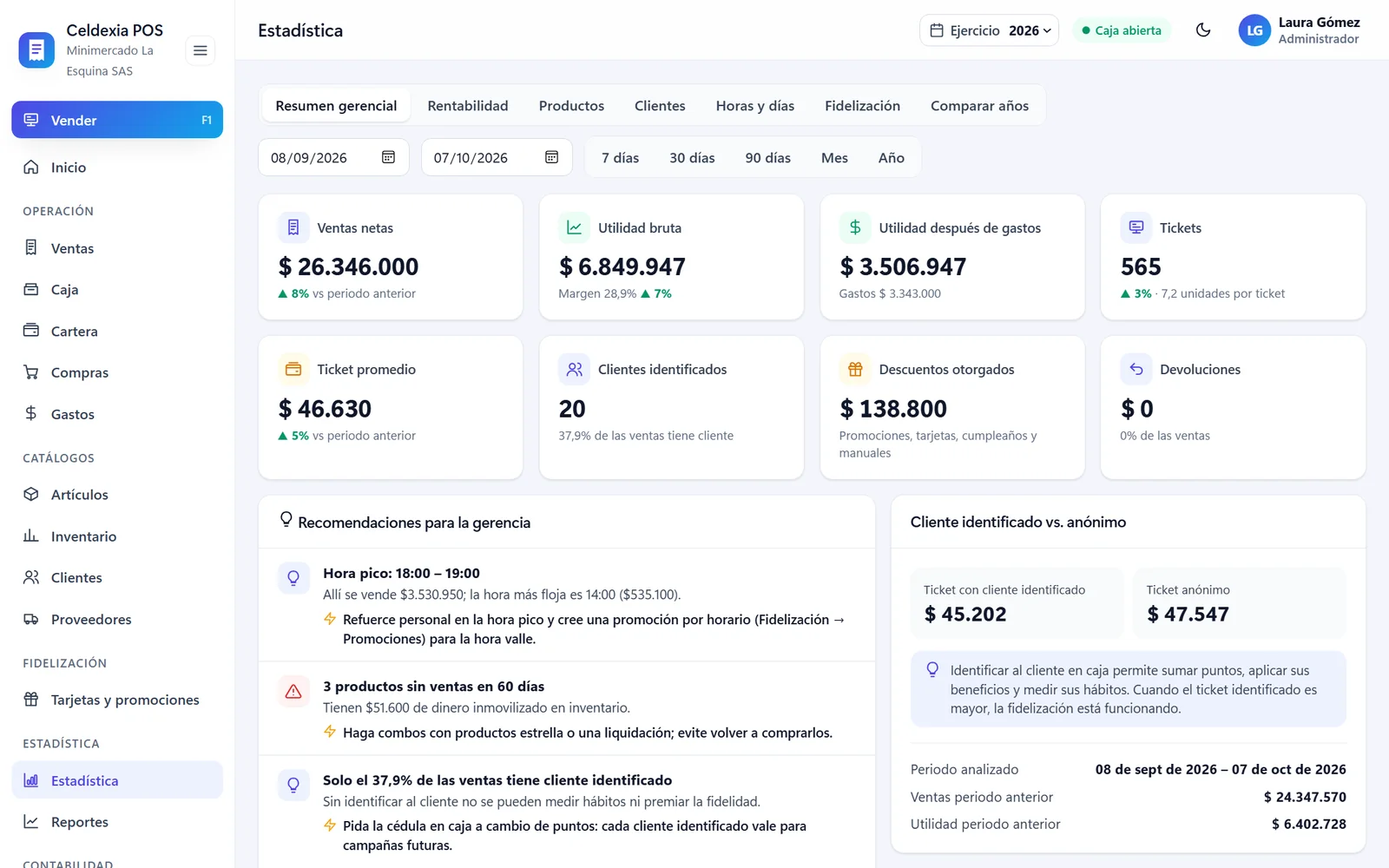
Task: Open Caja in the sidebar
Action: [x=117, y=290]
